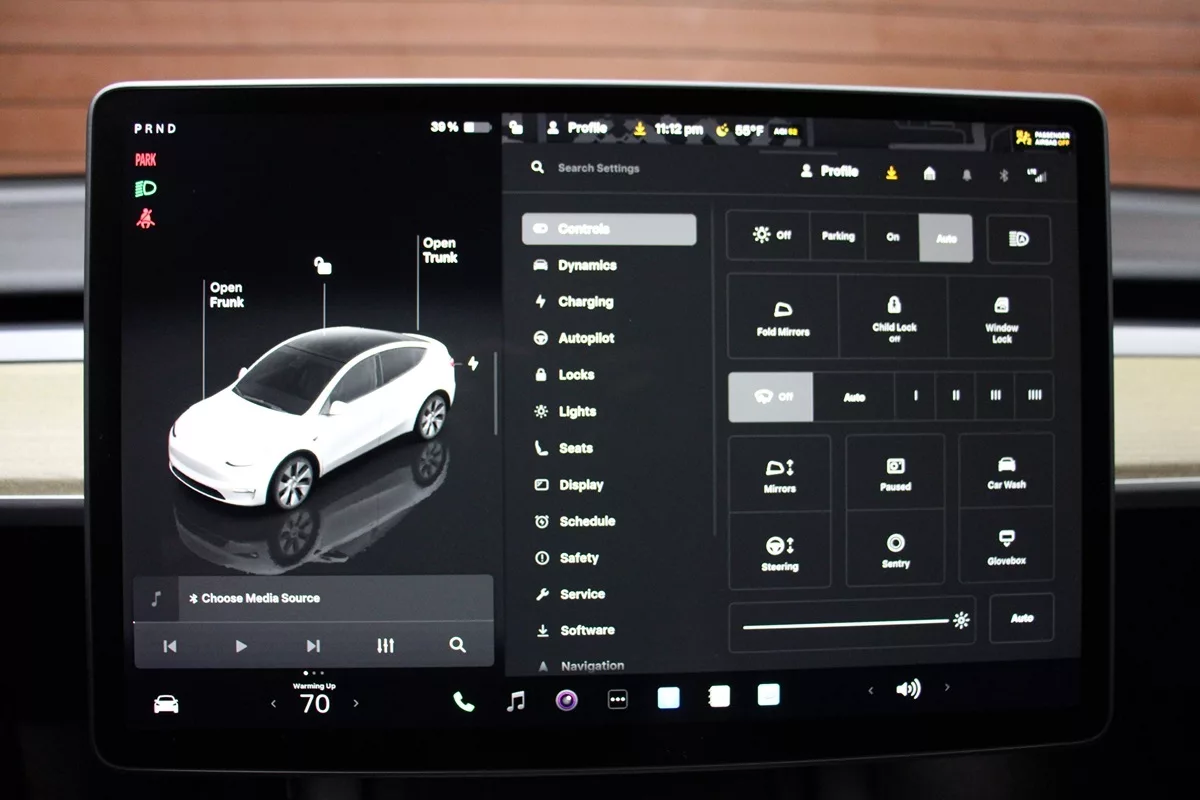
Task: Open the phone app in bottom bar
Action: click(464, 701)
